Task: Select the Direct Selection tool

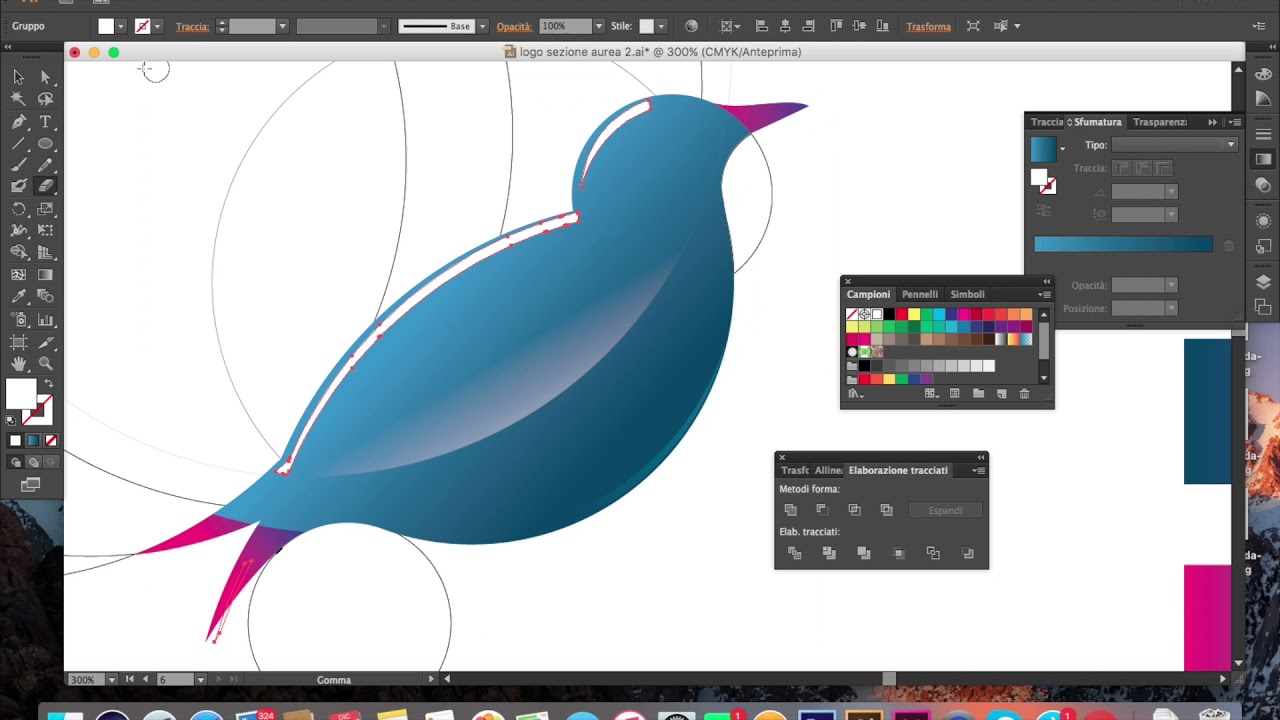Action: (x=45, y=77)
